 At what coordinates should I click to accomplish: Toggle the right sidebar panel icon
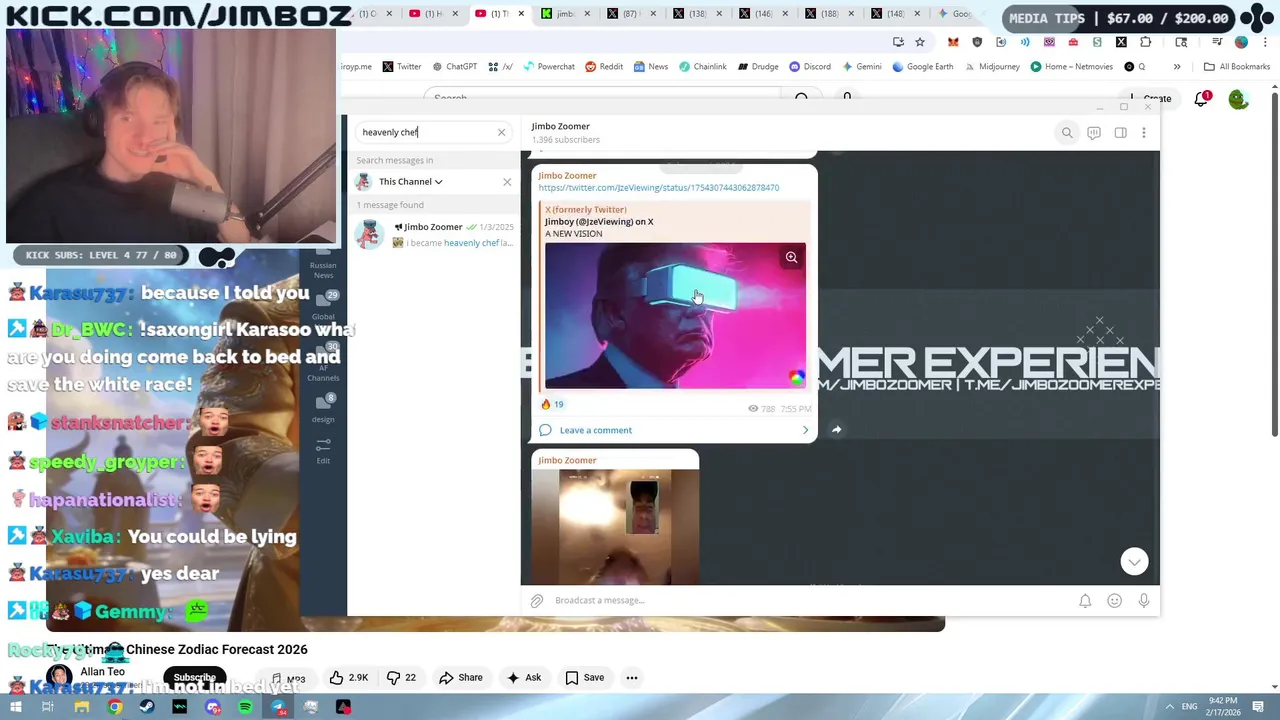tap(1121, 133)
